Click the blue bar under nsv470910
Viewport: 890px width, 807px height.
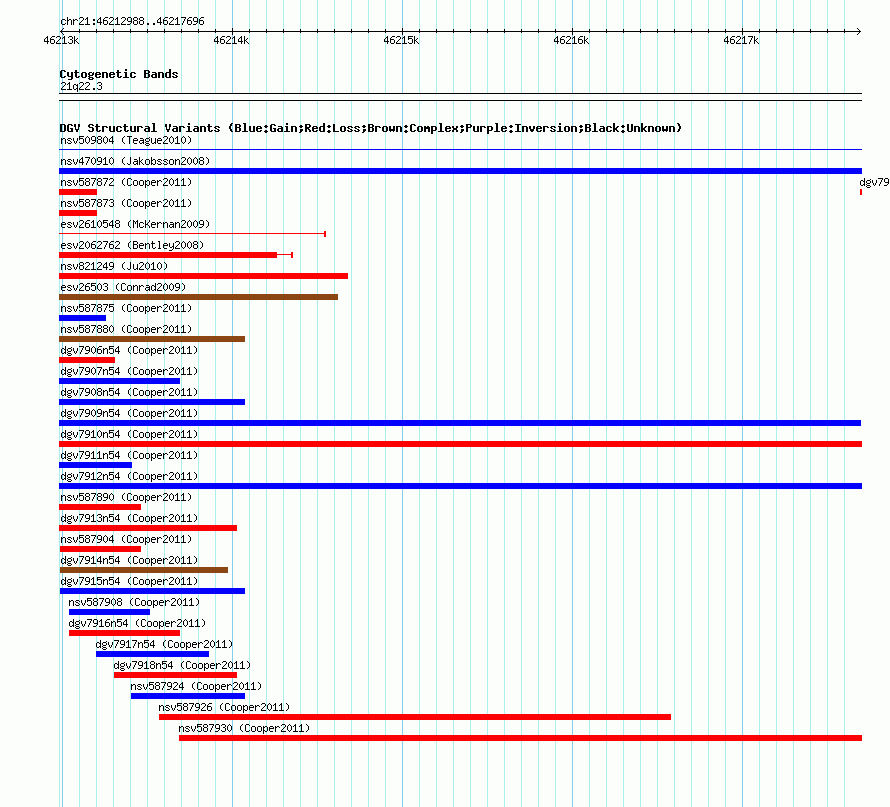click(460, 171)
